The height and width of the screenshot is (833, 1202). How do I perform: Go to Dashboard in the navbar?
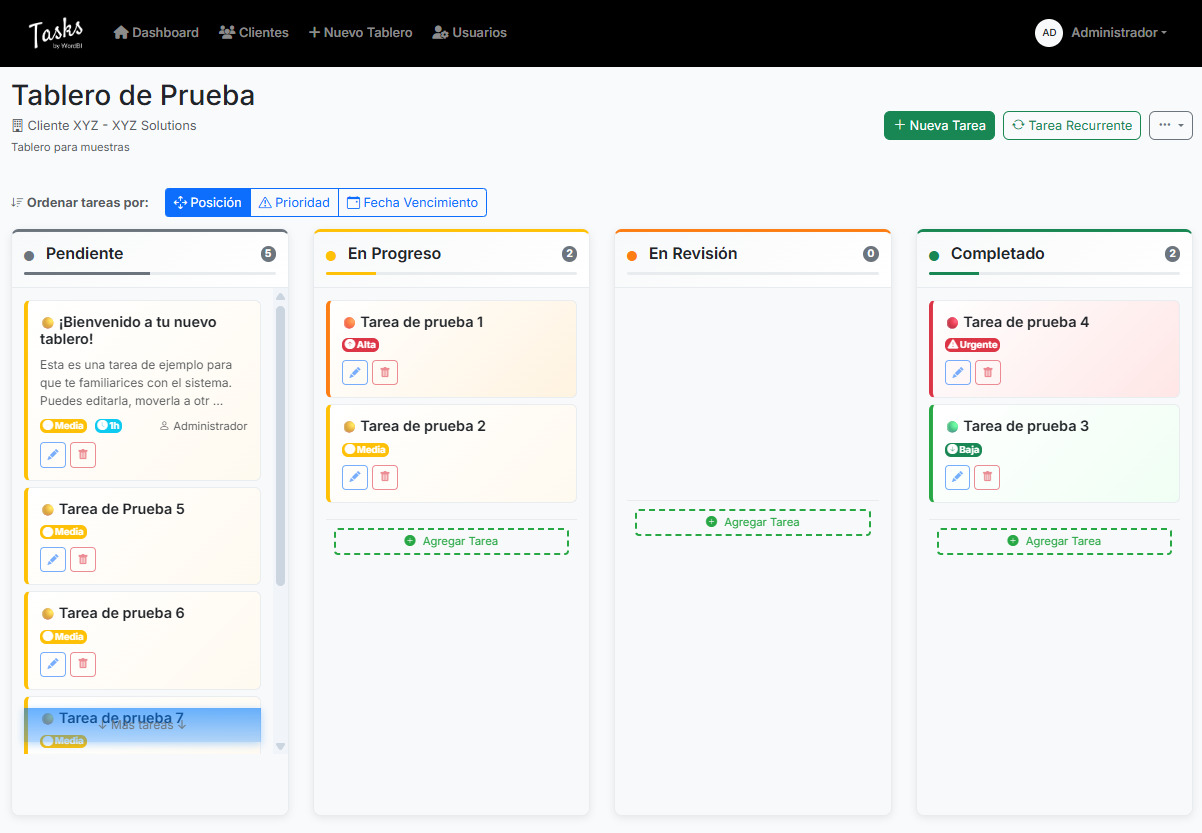pos(156,33)
